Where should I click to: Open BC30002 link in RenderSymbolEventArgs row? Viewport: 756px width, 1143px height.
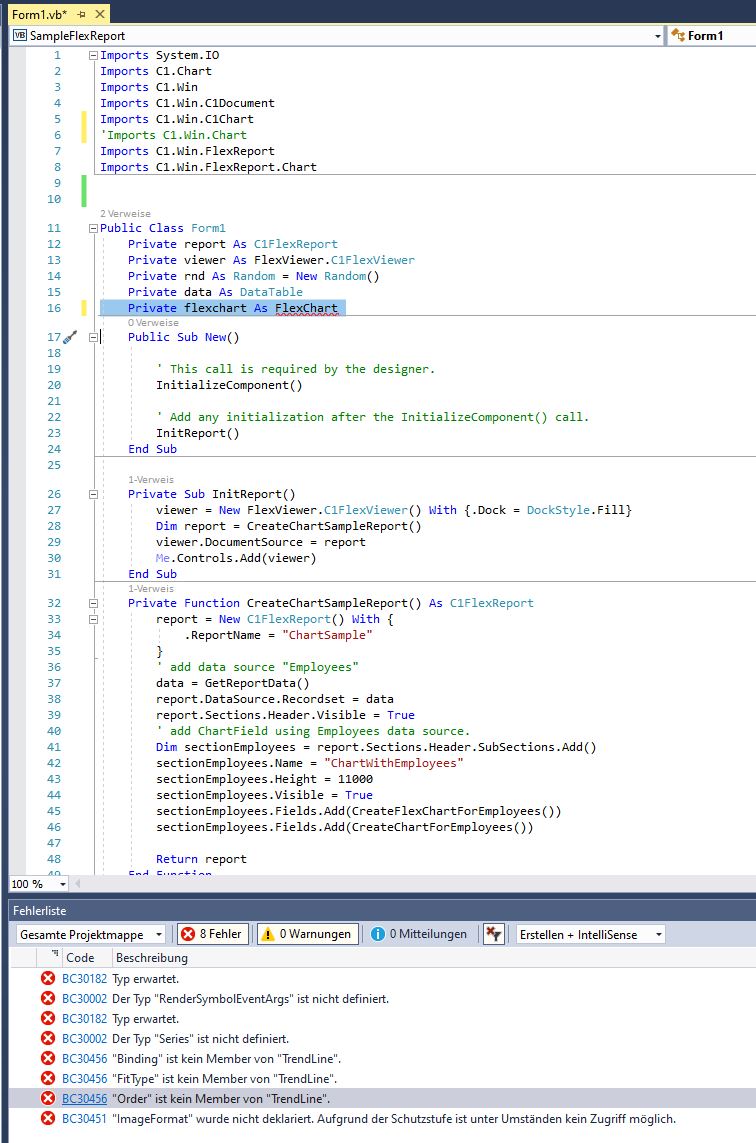point(85,999)
